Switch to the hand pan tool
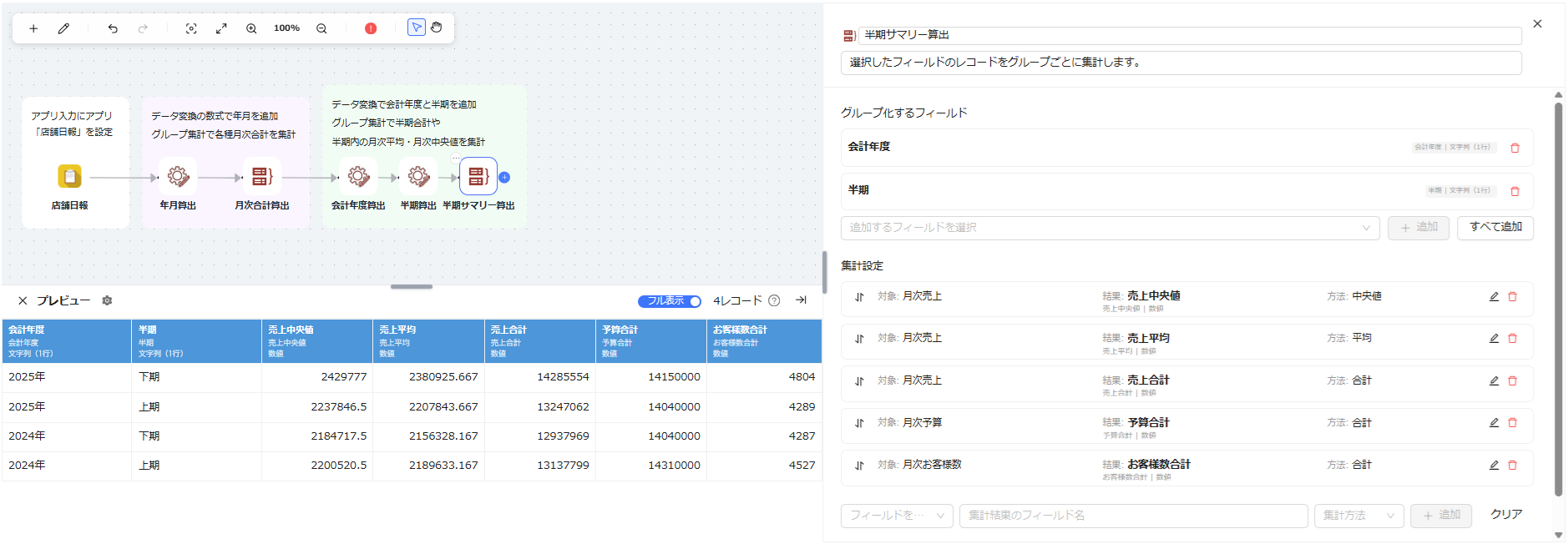The height and width of the screenshot is (544, 1568). [437, 28]
